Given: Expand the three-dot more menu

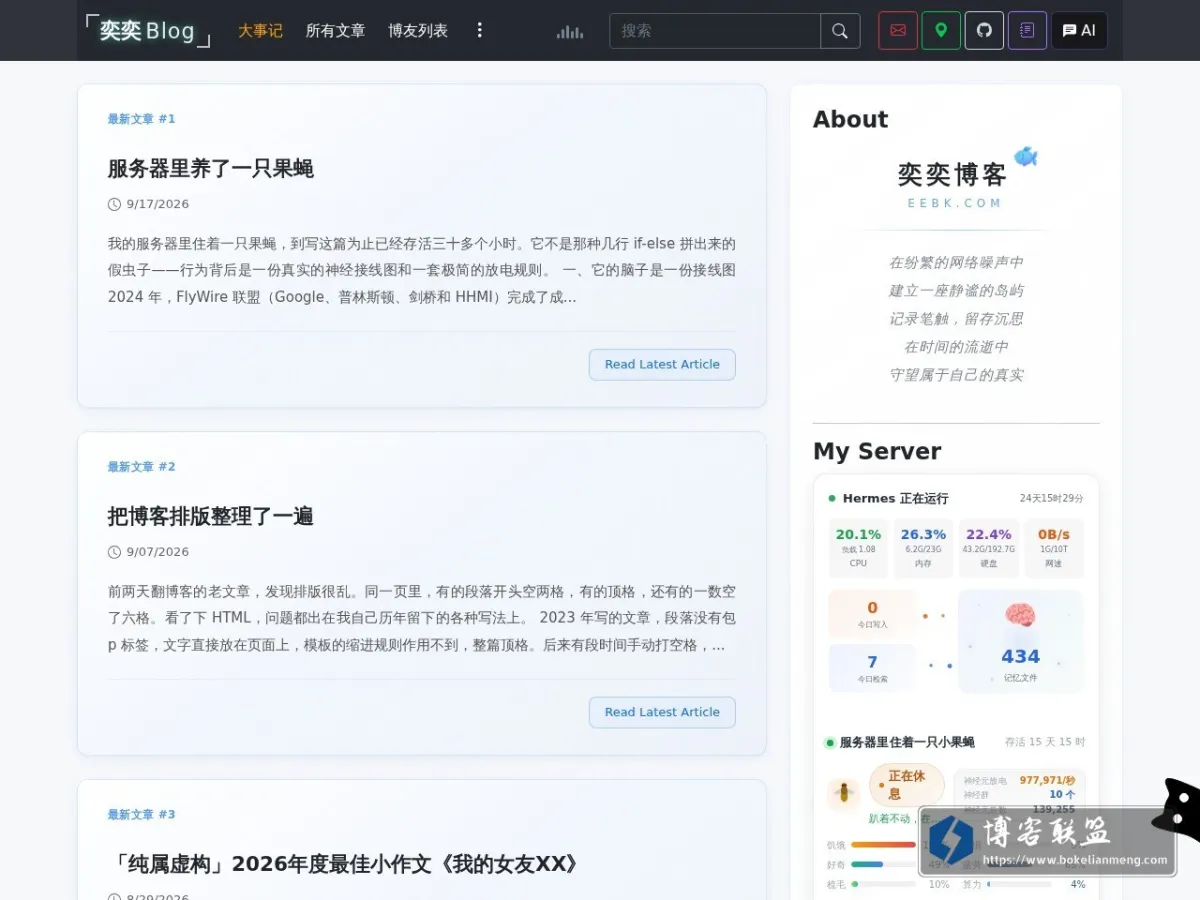Looking at the screenshot, I should [x=479, y=30].
